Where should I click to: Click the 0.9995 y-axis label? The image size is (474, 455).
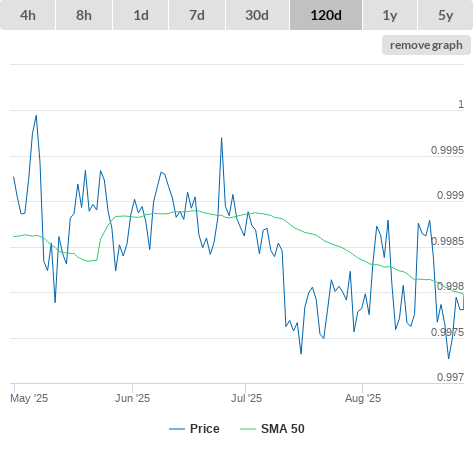click(447, 150)
